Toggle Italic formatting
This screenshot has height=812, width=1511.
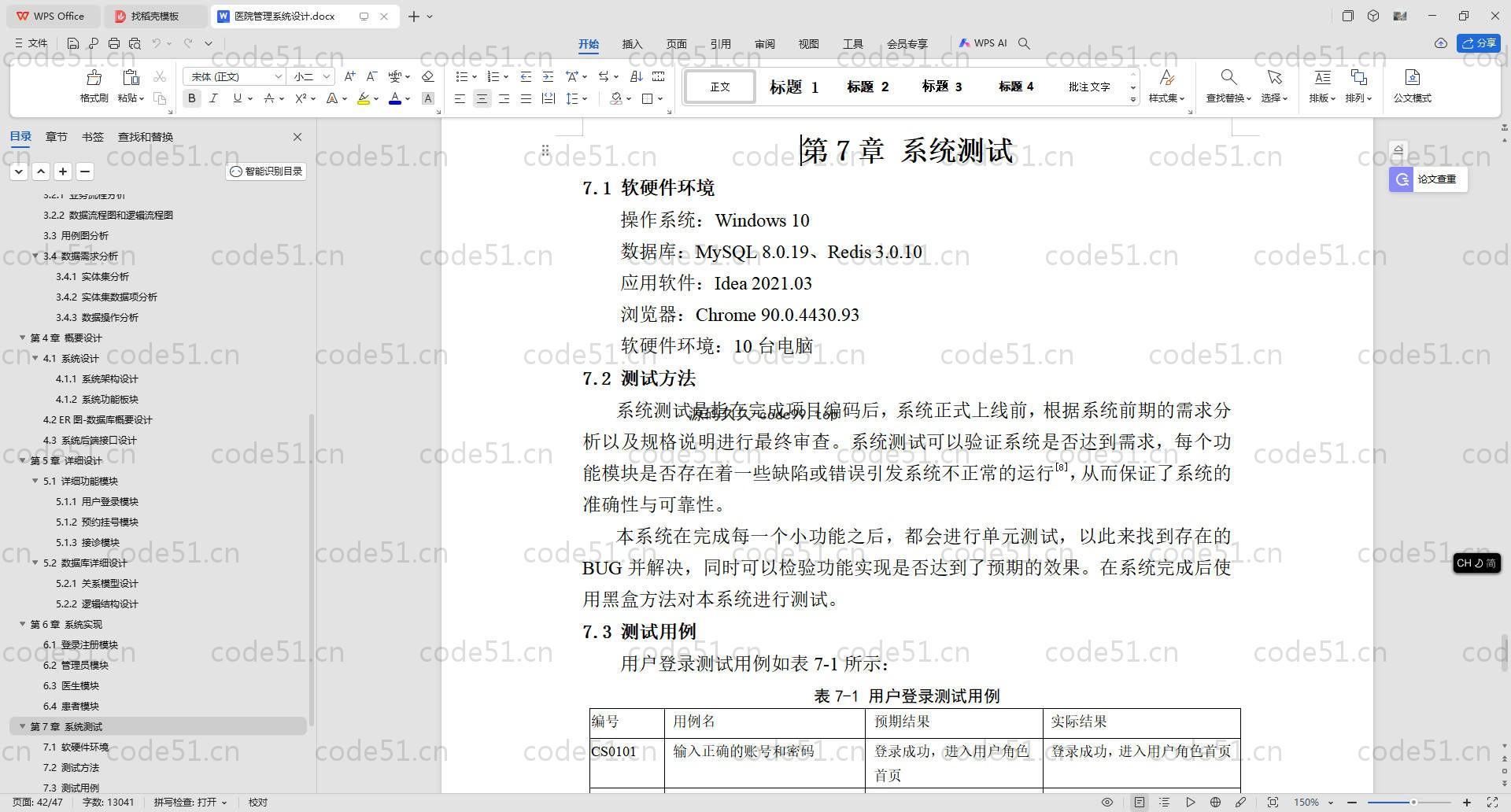tap(213, 98)
